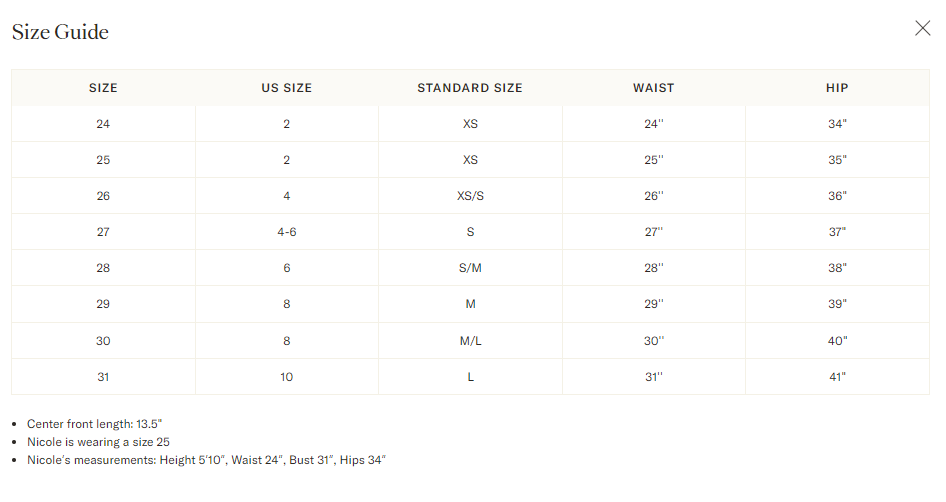
Task: Click size 28 in the SIZE column
Action: pos(103,268)
